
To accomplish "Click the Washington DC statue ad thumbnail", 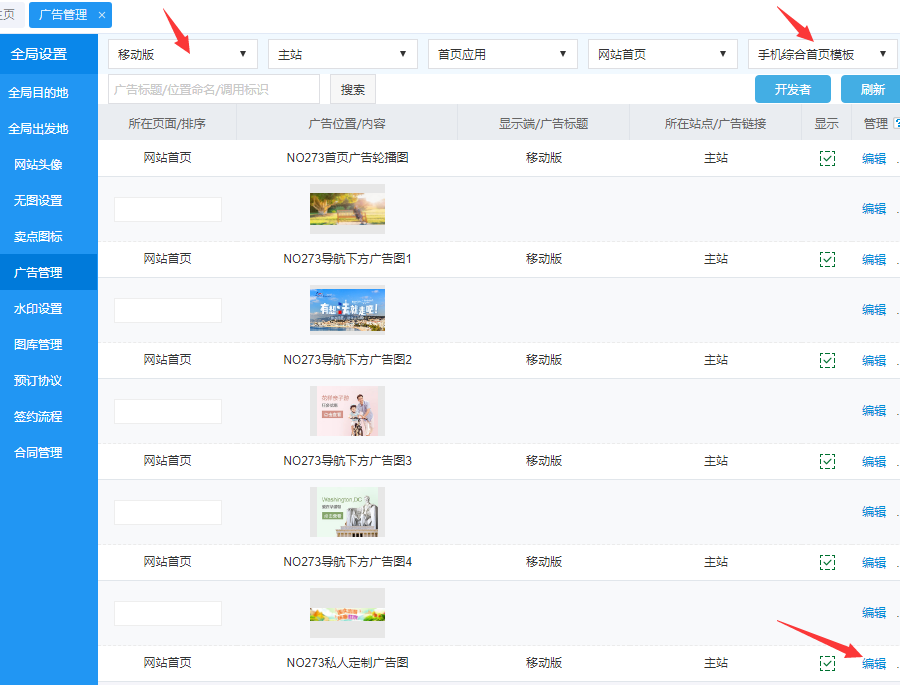I will 347,512.
